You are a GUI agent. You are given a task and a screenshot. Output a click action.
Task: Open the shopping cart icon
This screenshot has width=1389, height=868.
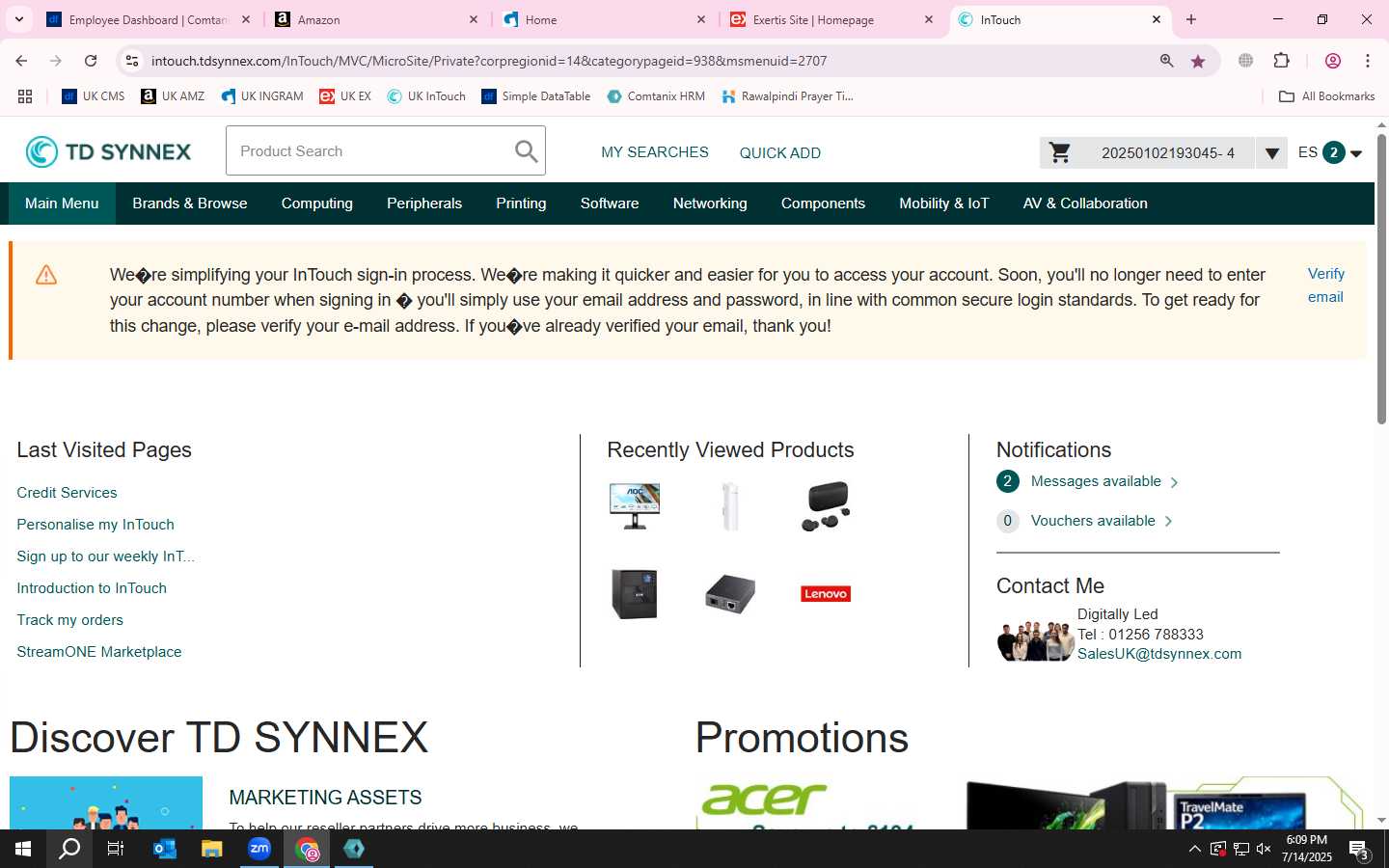[x=1059, y=152]
